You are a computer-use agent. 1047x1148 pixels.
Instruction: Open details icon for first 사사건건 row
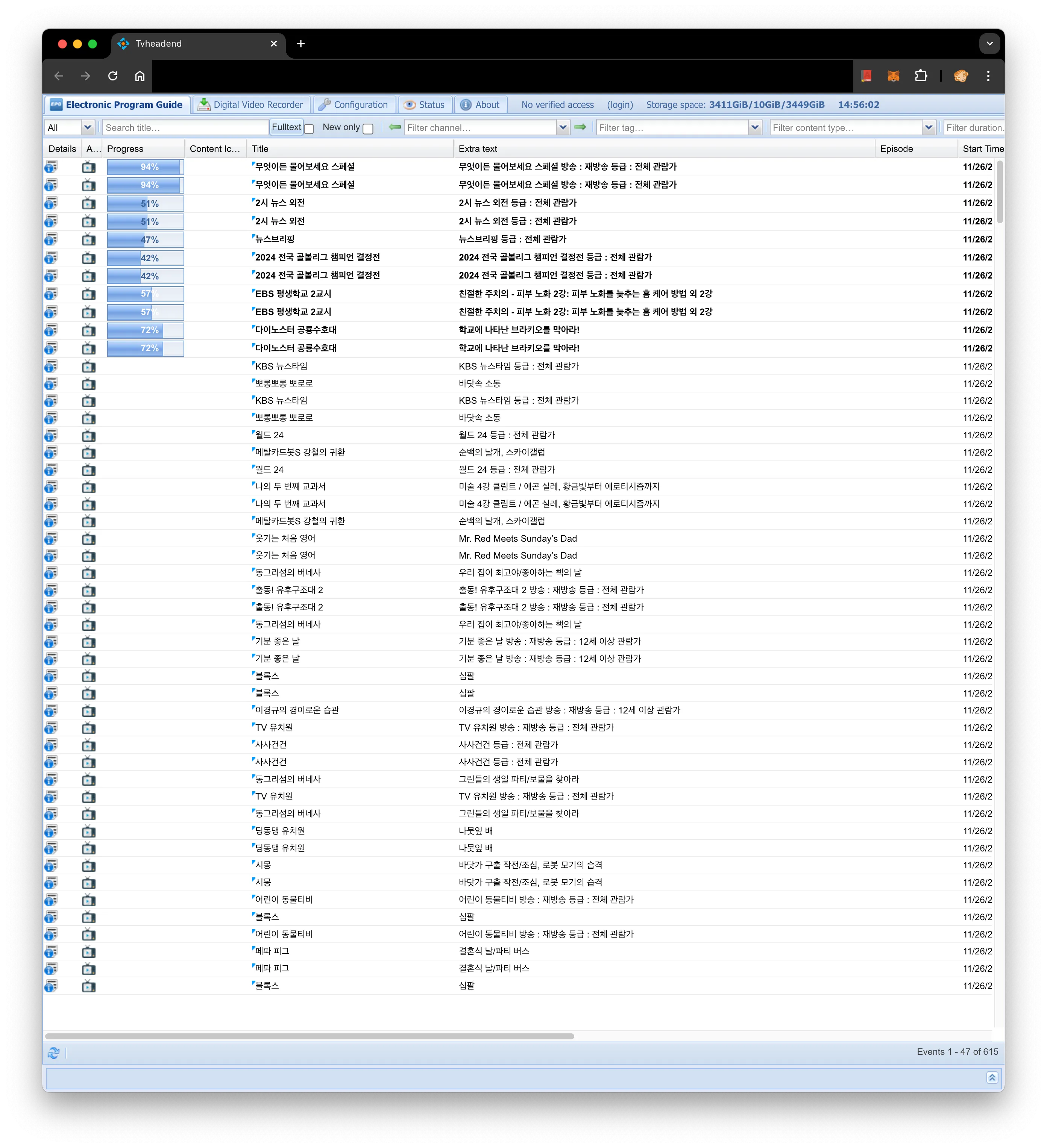51,745
